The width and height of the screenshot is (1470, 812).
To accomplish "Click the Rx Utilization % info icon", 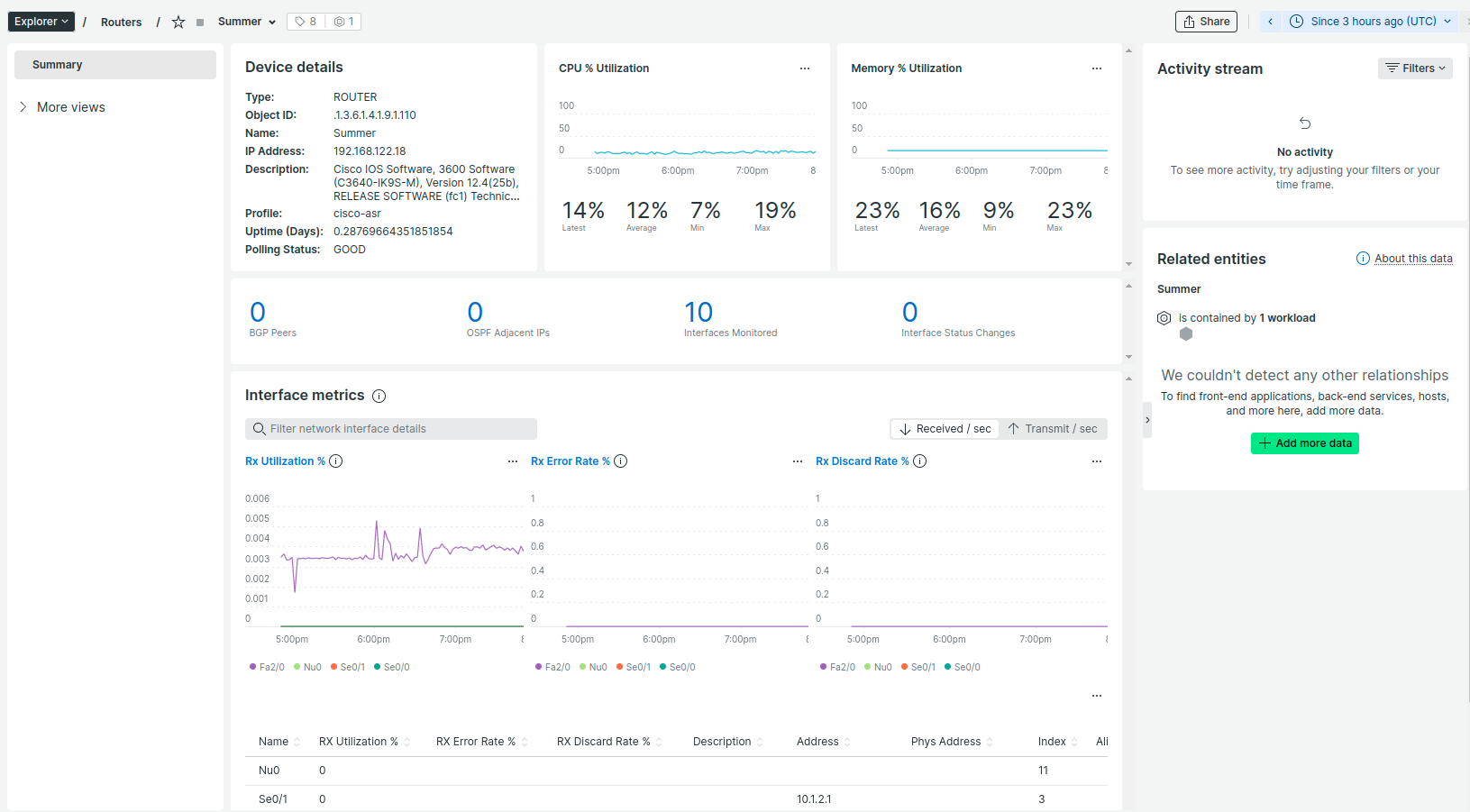I will pyautogui.click(x=336, y=461).
